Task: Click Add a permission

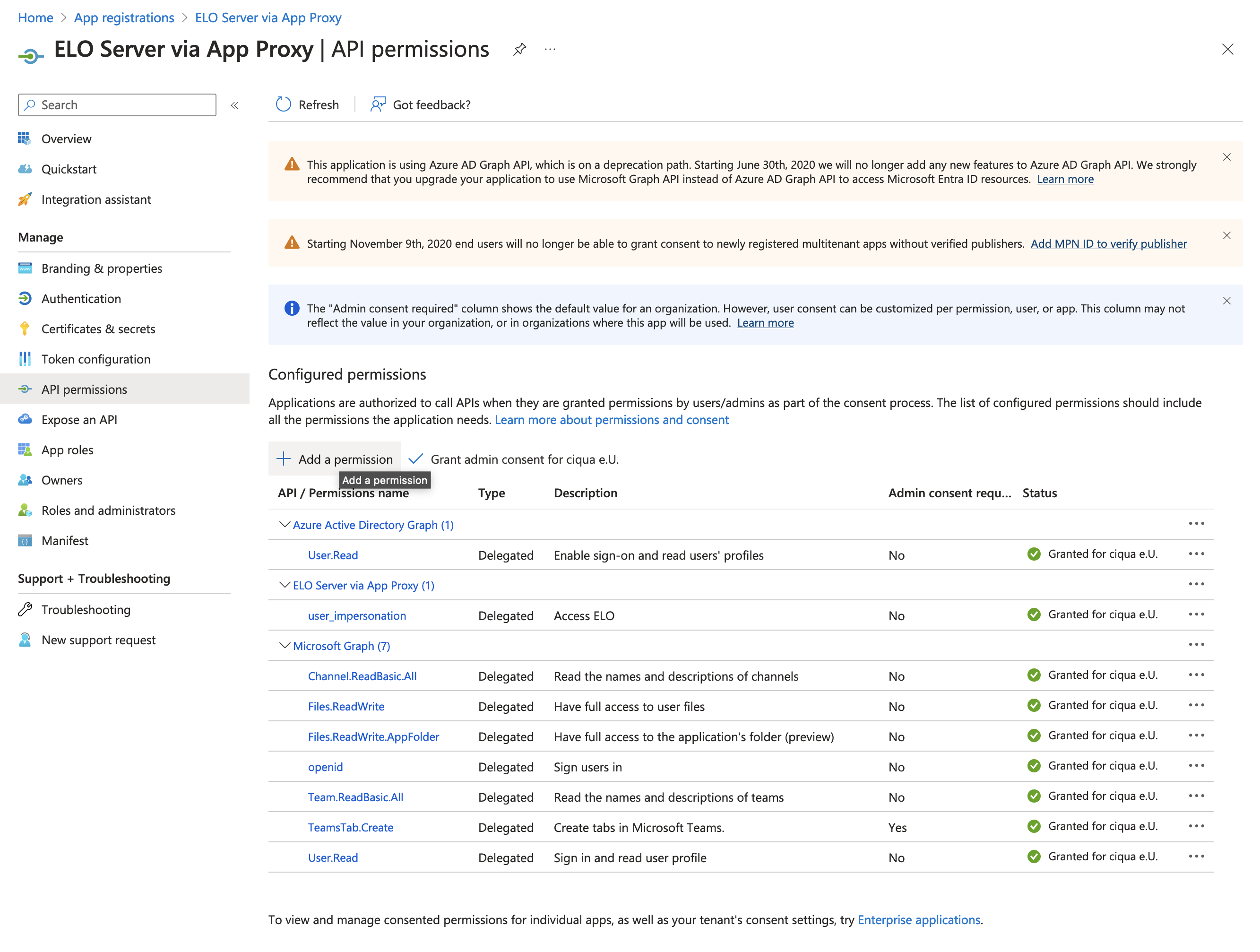Action: coord(334,459)
